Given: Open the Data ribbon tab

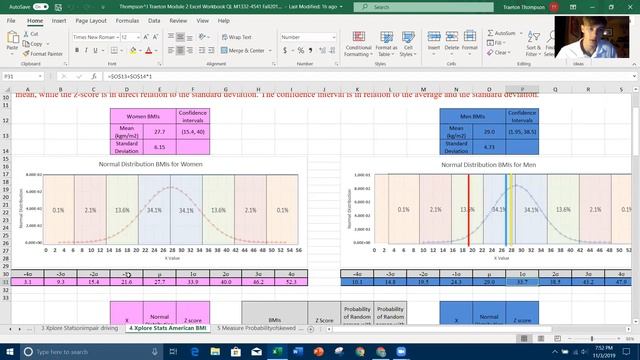Looking at the screenshot, I should [x=154, y=20].
